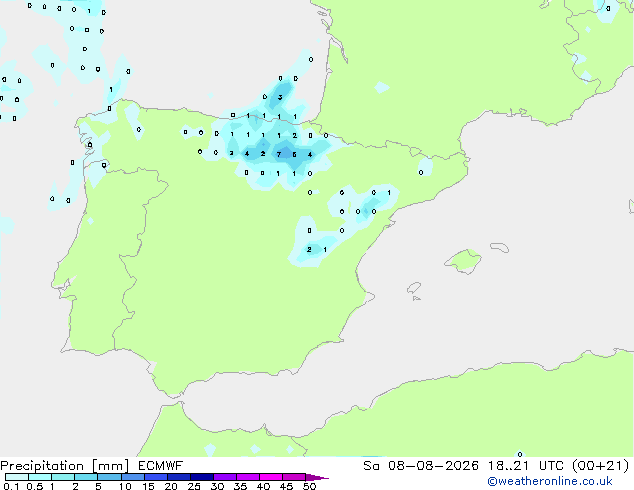Click the '50' legend scale label

(309, 486)
